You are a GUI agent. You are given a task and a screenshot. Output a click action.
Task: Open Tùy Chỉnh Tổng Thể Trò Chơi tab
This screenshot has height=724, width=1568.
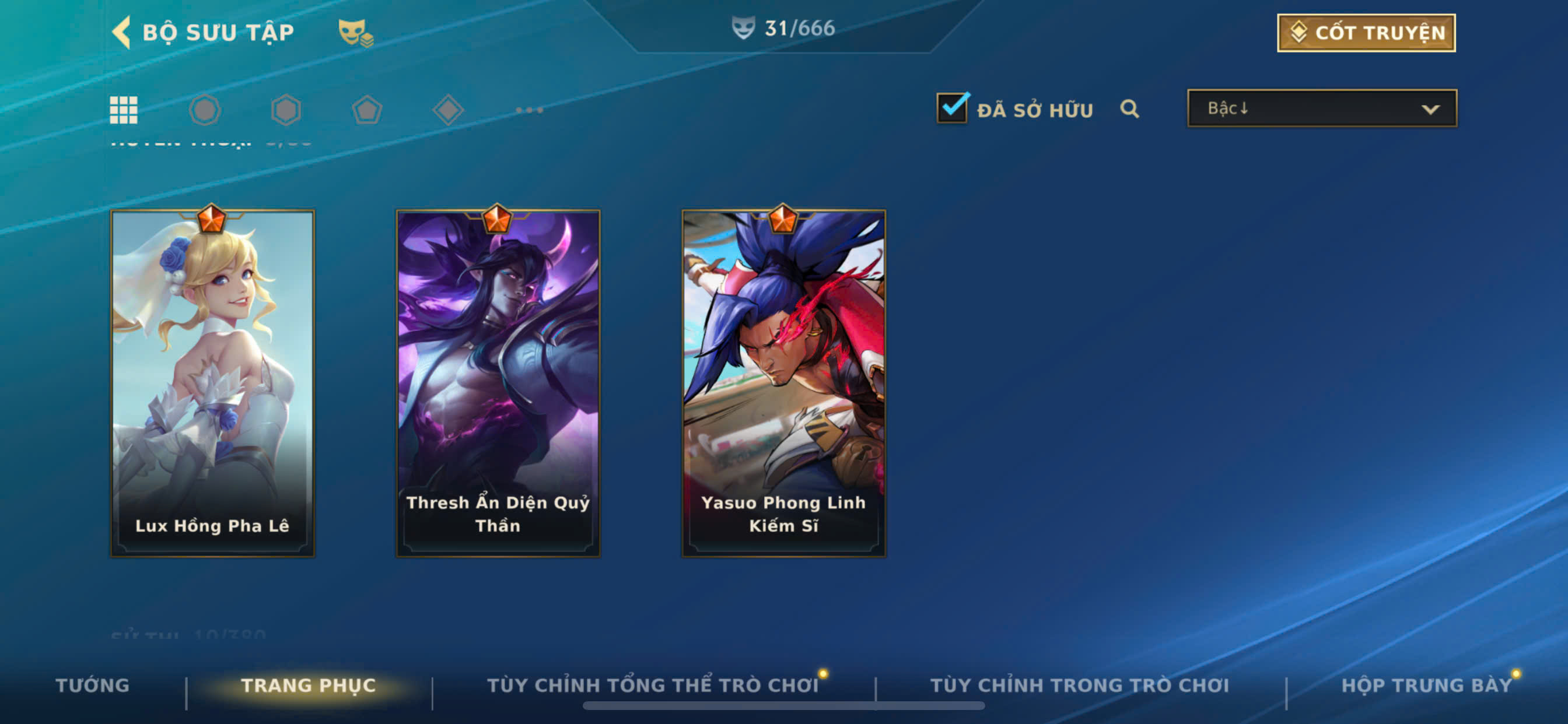pyautogui.click(x=653, y=685)
